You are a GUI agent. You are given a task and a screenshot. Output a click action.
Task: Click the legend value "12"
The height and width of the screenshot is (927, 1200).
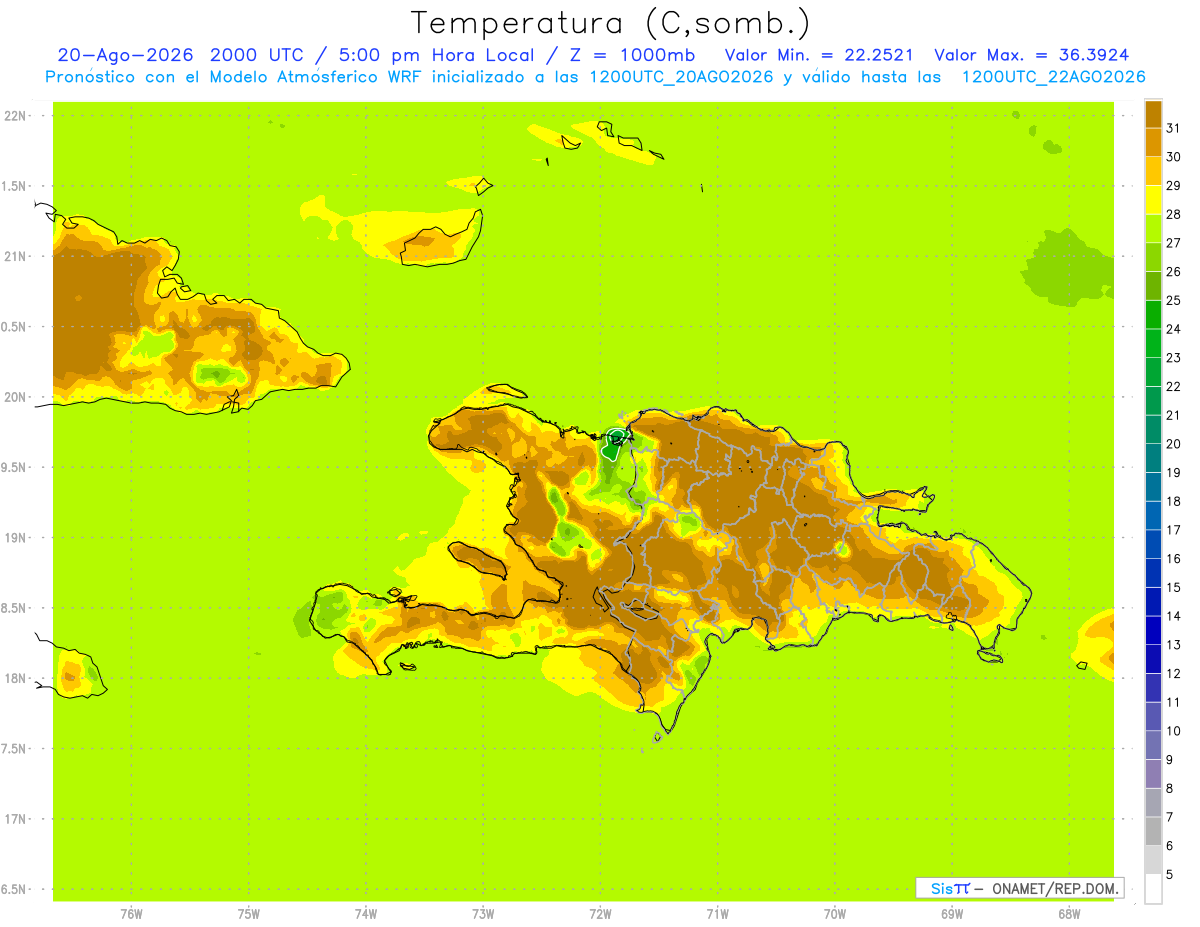click(1174, 673)
